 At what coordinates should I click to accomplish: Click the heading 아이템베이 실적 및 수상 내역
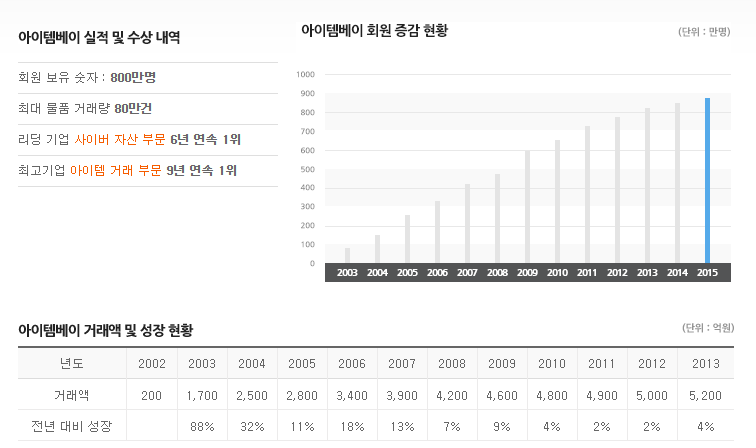point(99,37)
